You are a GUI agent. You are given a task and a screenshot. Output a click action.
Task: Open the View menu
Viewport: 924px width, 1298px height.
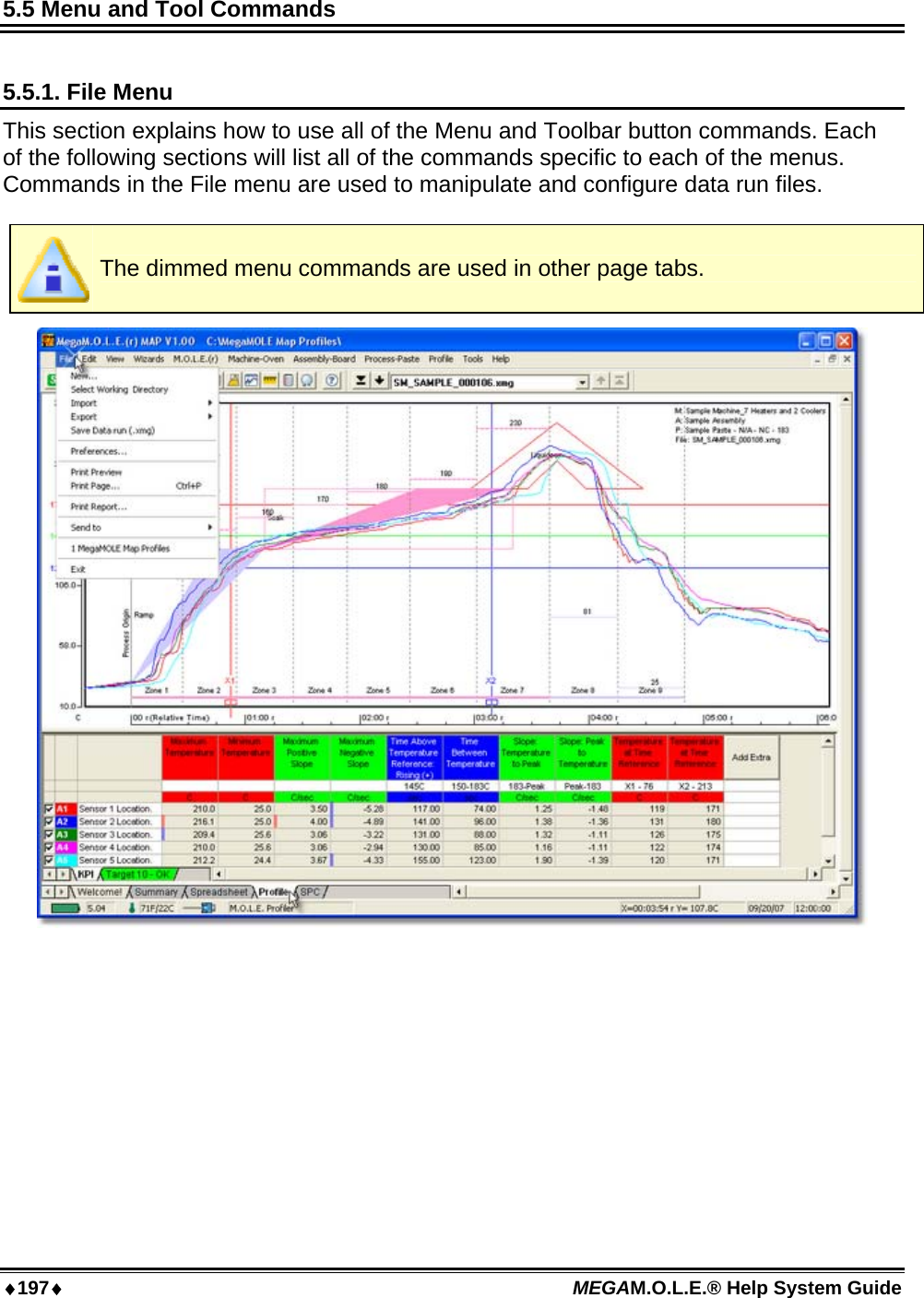tap(115, 359)
